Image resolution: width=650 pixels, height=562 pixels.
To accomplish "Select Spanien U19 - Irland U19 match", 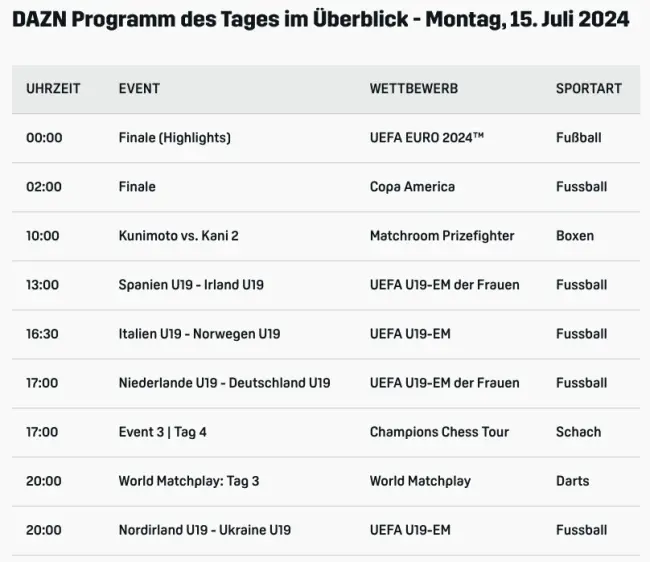I will [x=191, y=285].
